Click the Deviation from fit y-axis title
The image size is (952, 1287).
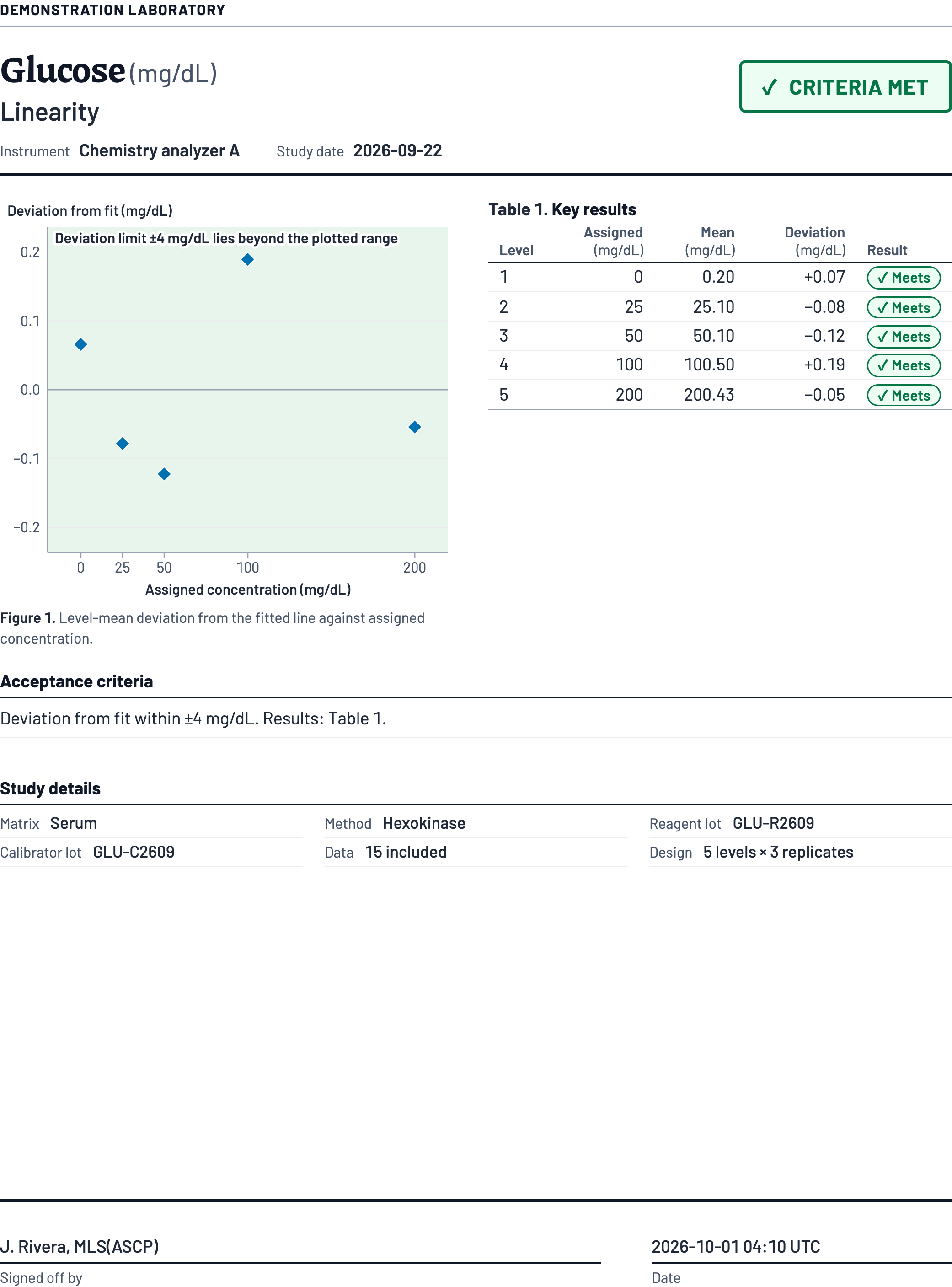click(90, 211)
